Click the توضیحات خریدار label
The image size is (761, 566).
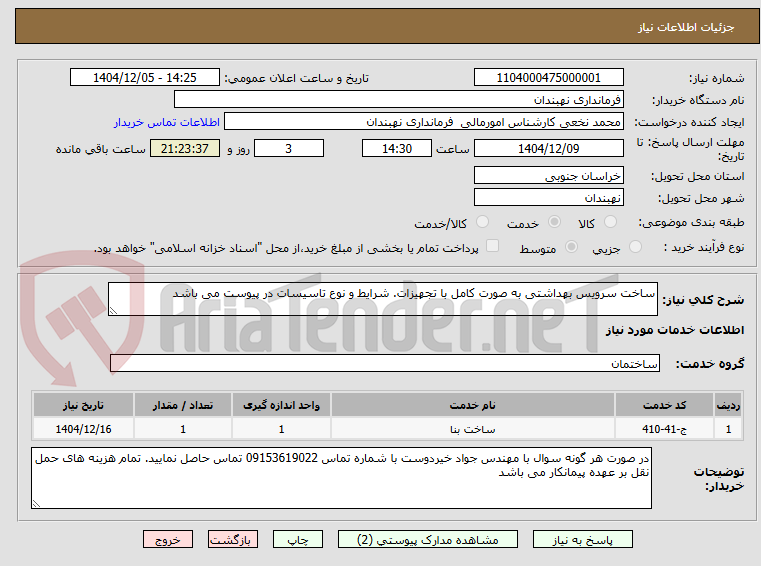click(x=719, y=479)
